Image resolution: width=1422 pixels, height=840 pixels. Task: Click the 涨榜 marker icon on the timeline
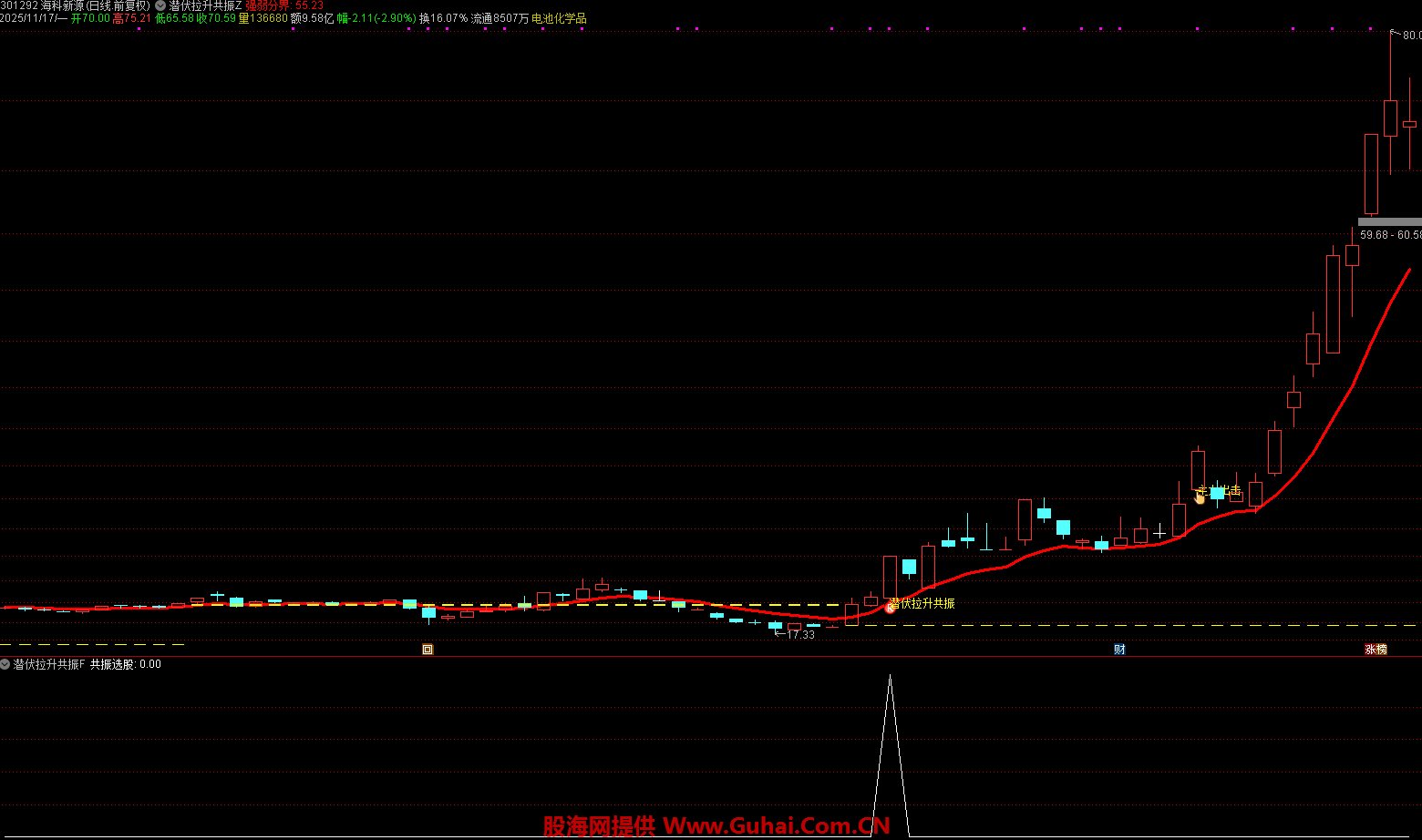point(1376,650)
